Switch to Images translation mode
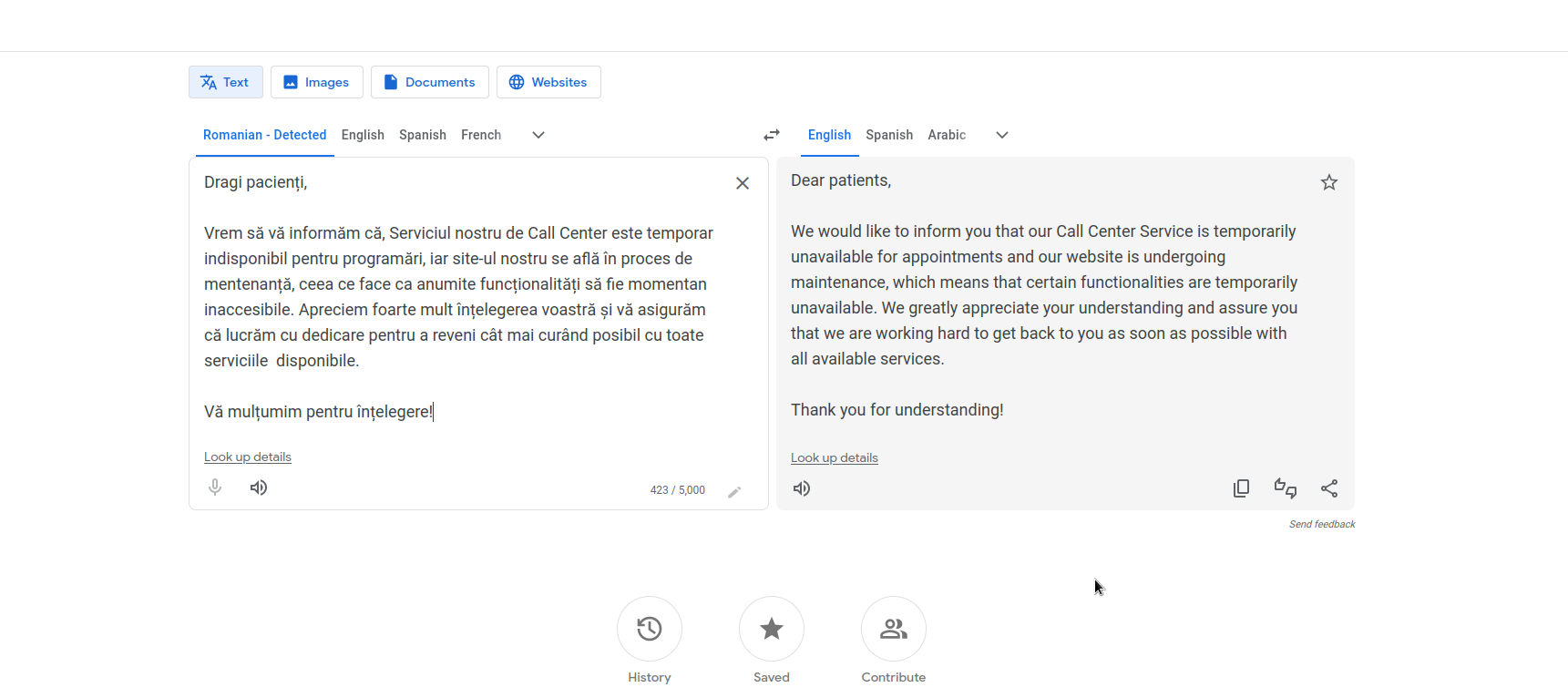1568x698 pixels. pyautogui.click(x=317, y=82)
